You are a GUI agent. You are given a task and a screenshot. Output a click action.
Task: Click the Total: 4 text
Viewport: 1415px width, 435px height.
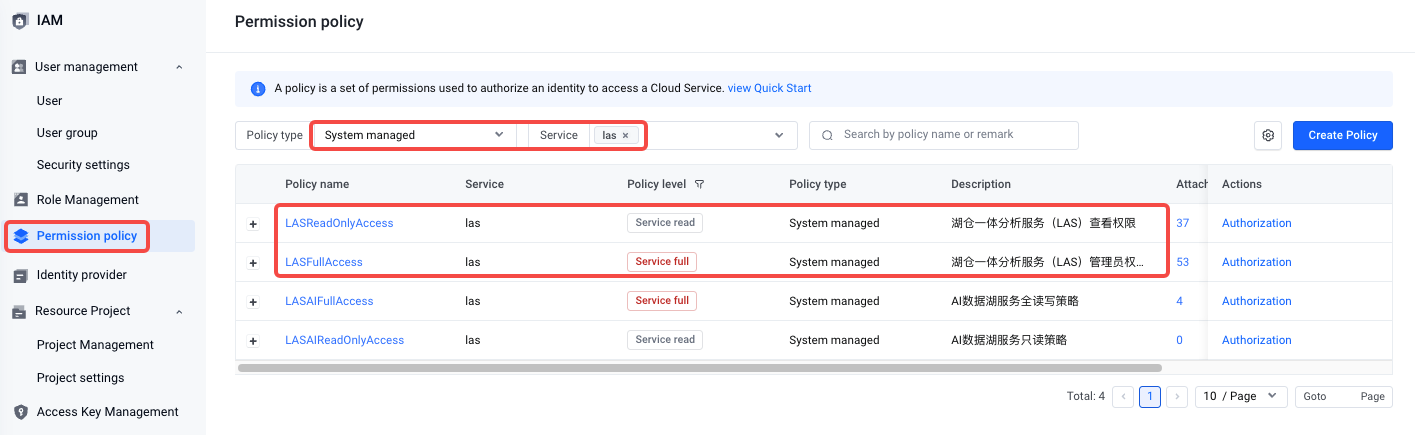point(1086,397)
